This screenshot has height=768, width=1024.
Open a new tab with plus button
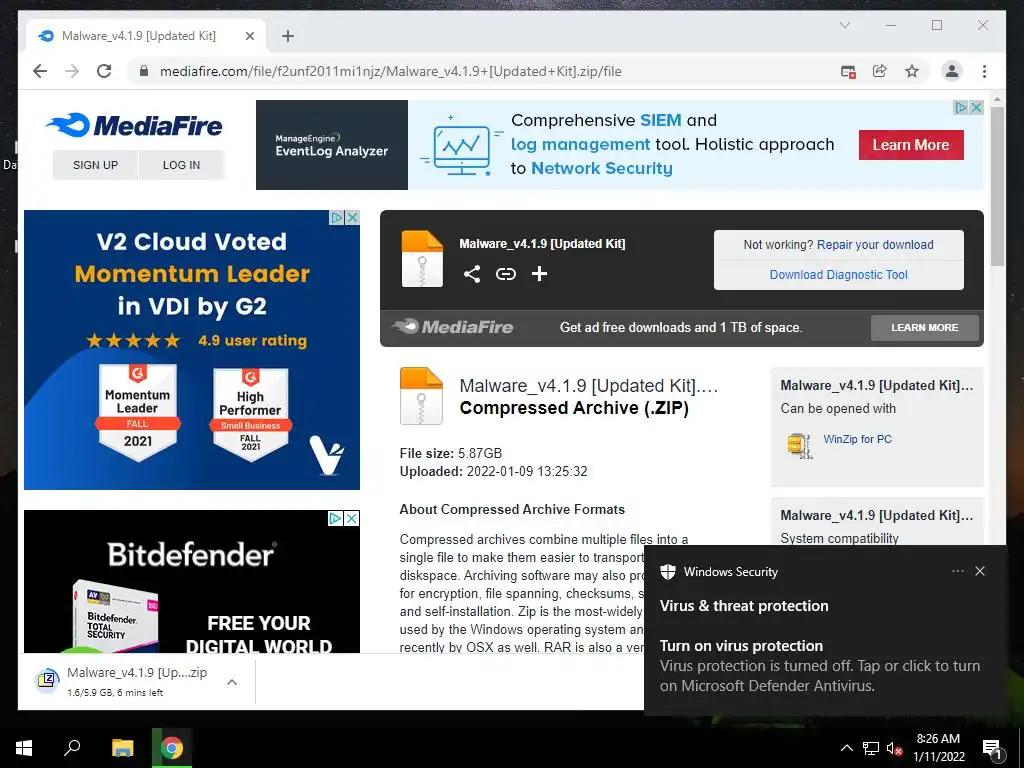point(287,36)
